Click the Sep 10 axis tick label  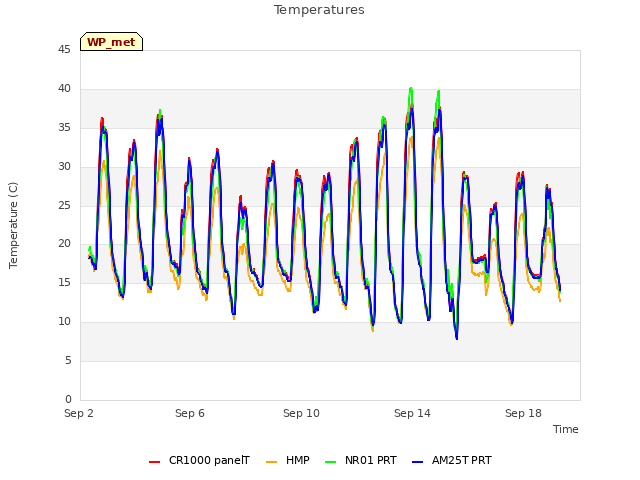[301, 413]
